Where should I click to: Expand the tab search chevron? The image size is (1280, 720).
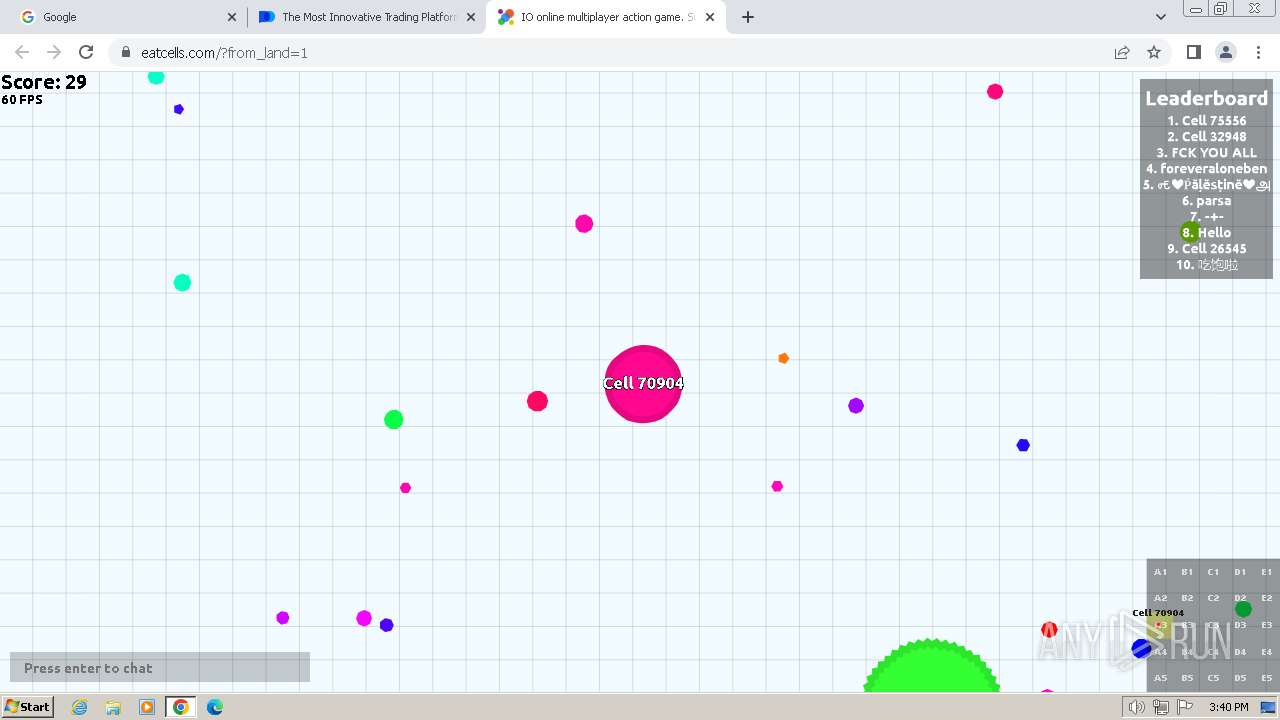coord(1161,17)
